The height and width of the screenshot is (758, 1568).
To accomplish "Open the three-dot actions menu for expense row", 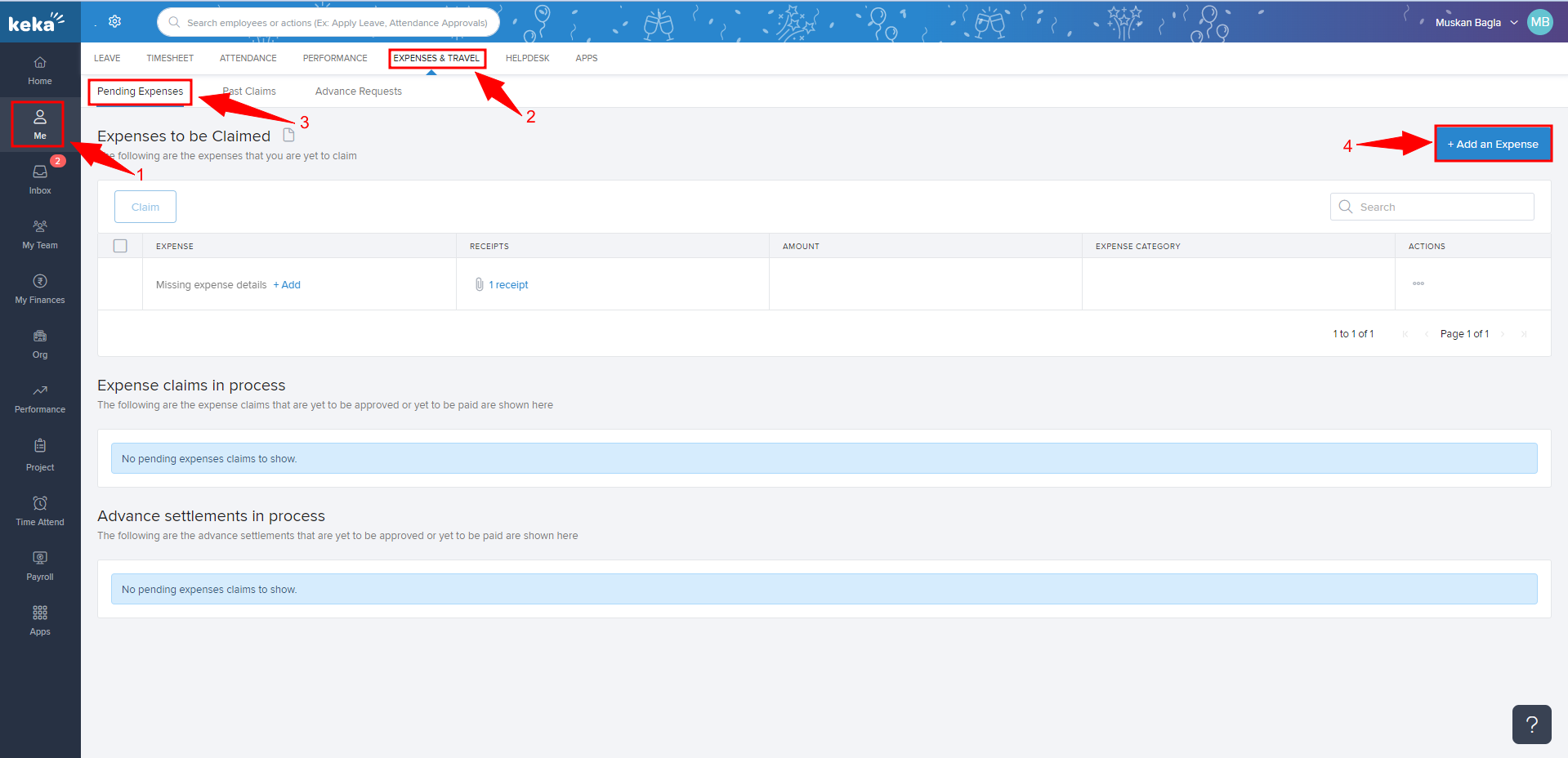I will [1418, 283].
